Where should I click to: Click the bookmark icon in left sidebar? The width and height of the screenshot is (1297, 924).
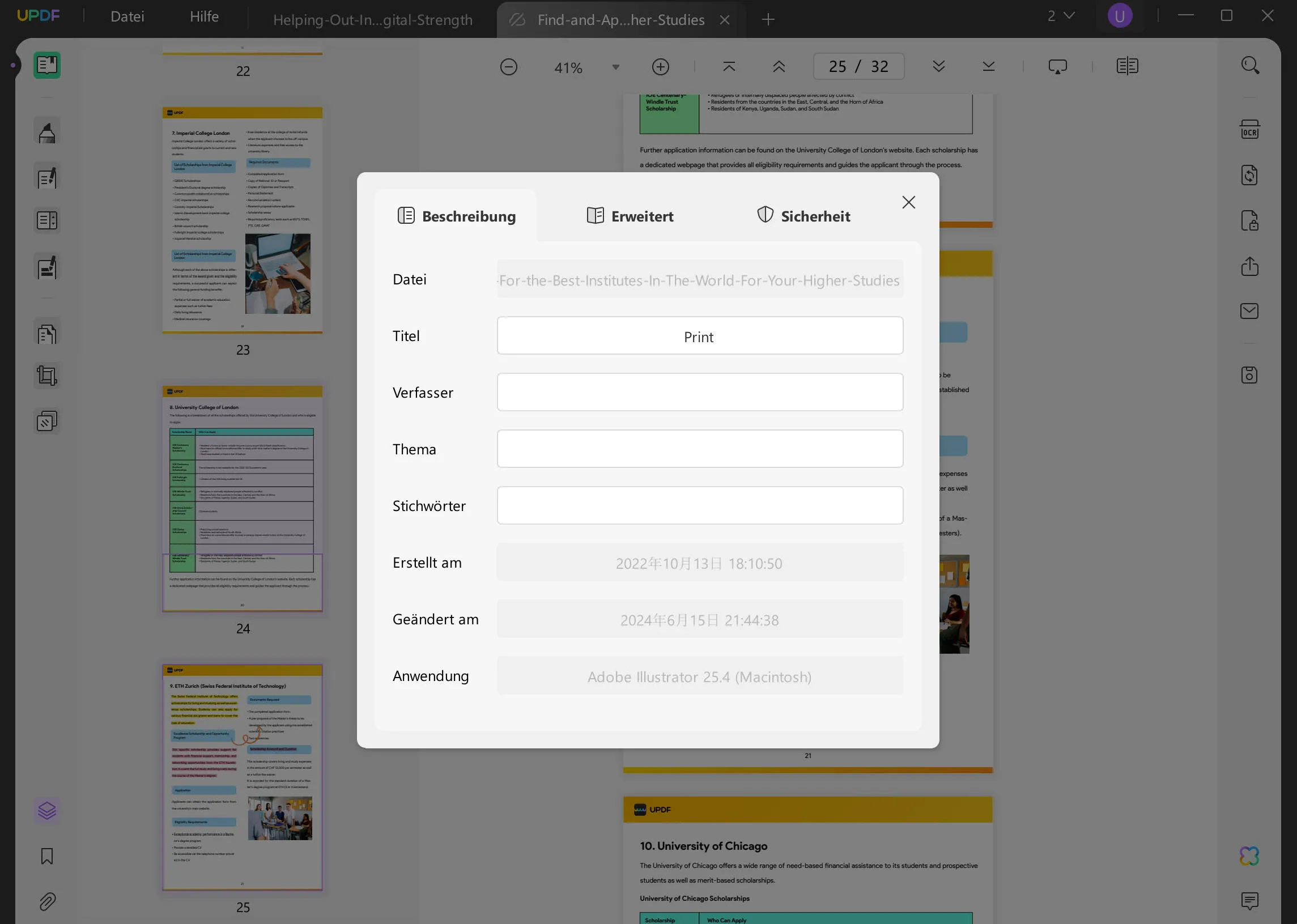point(46,855)
